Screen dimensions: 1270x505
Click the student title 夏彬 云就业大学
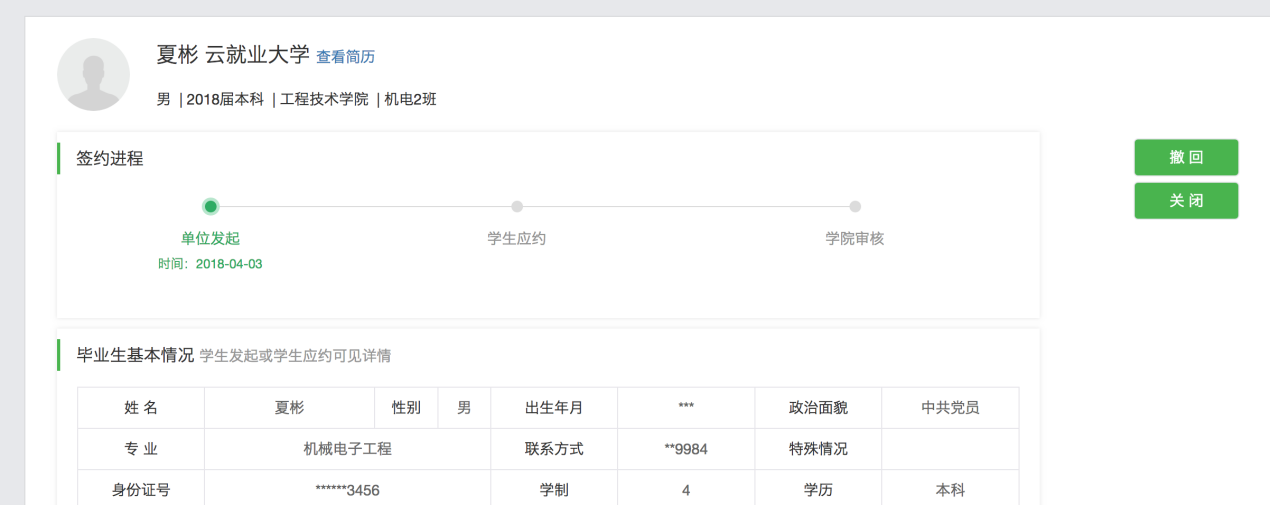coord(233,55)
